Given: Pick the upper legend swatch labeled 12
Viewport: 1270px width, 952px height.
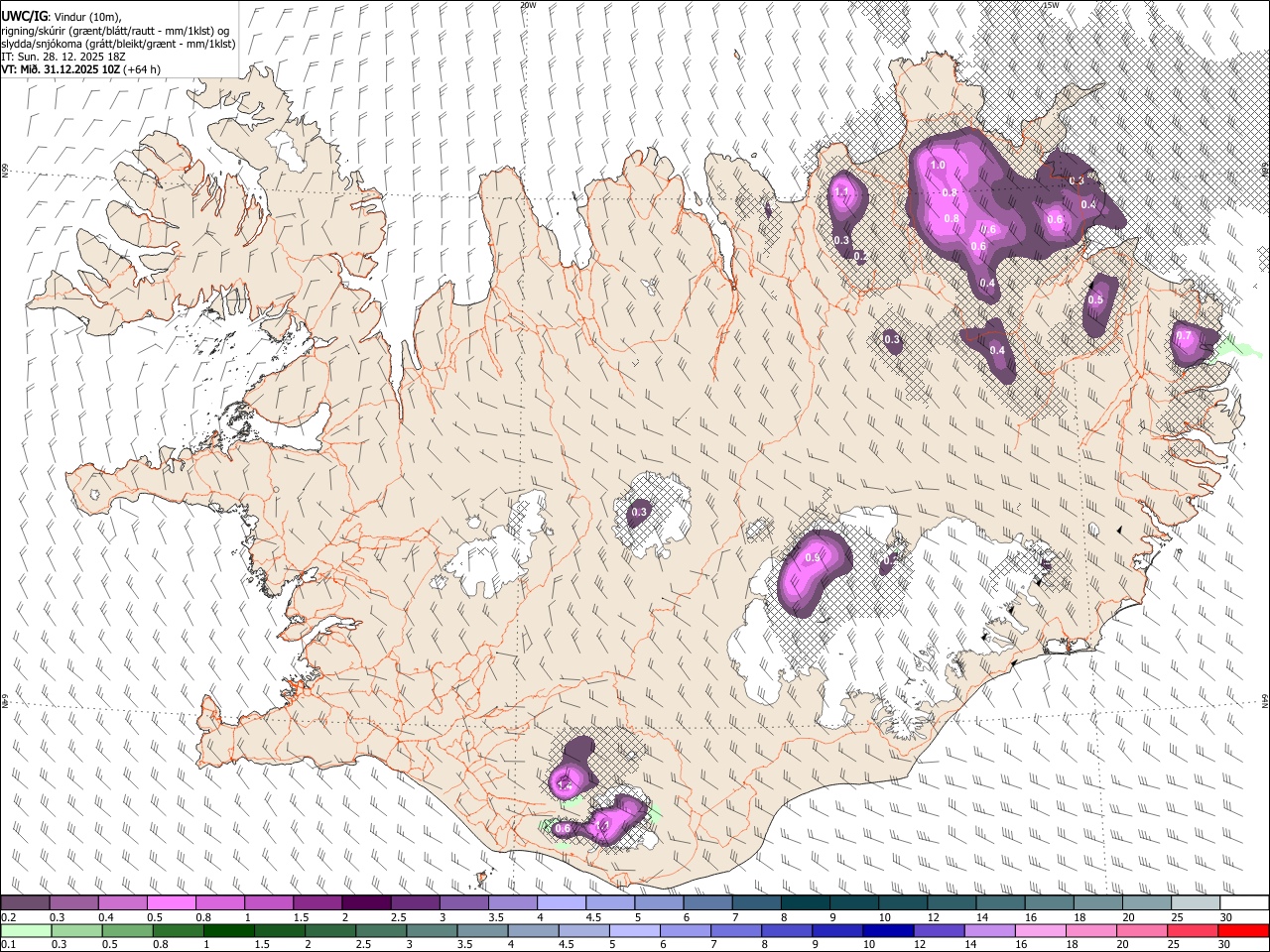Looking at the screenshot, I should (952, 903).
